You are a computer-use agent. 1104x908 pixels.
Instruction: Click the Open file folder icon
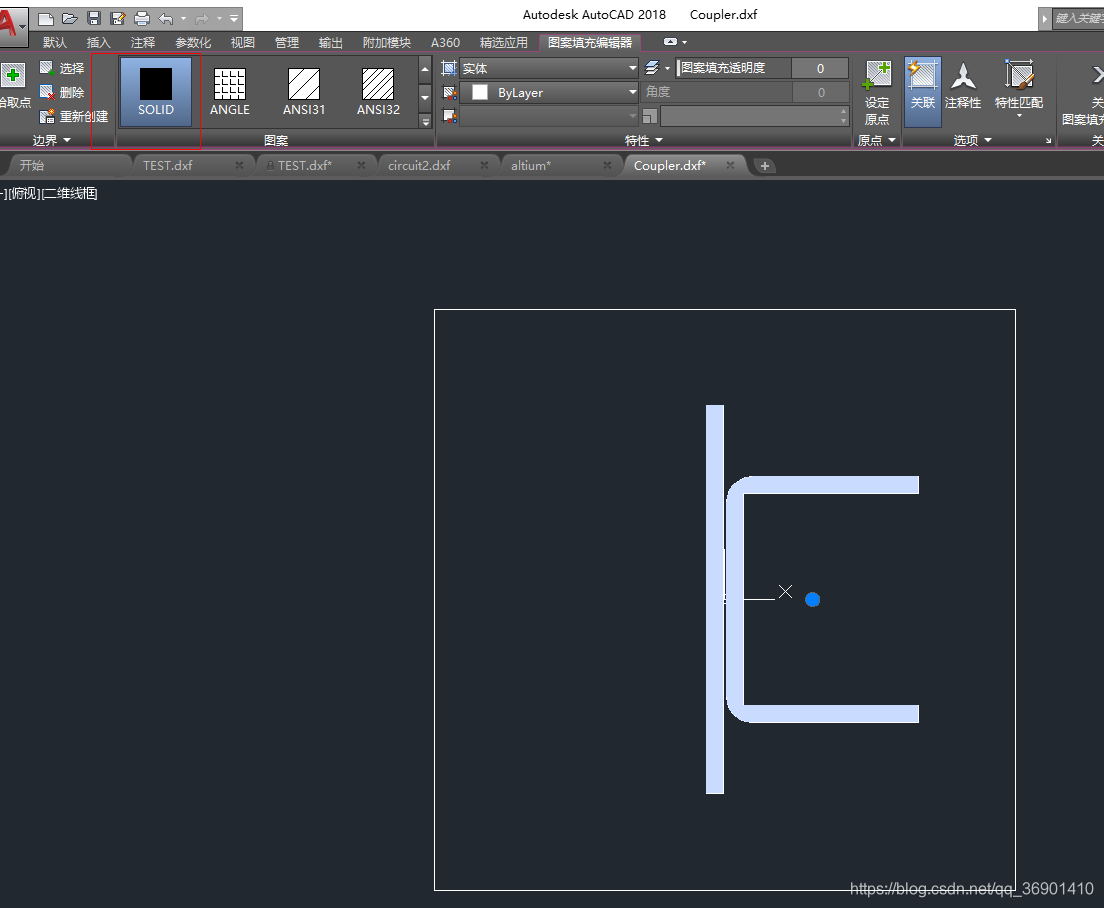pos(69,18)
